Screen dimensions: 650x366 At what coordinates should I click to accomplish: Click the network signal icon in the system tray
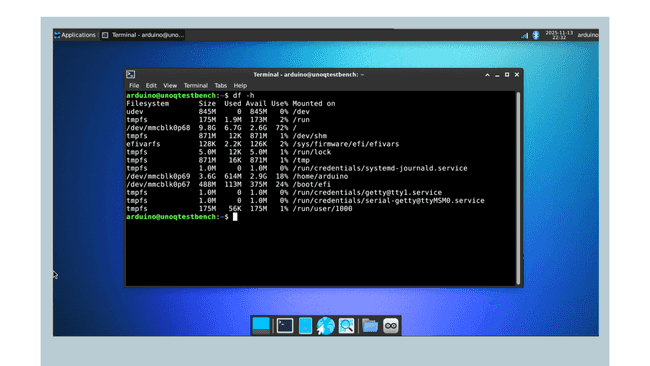point(524,35)
